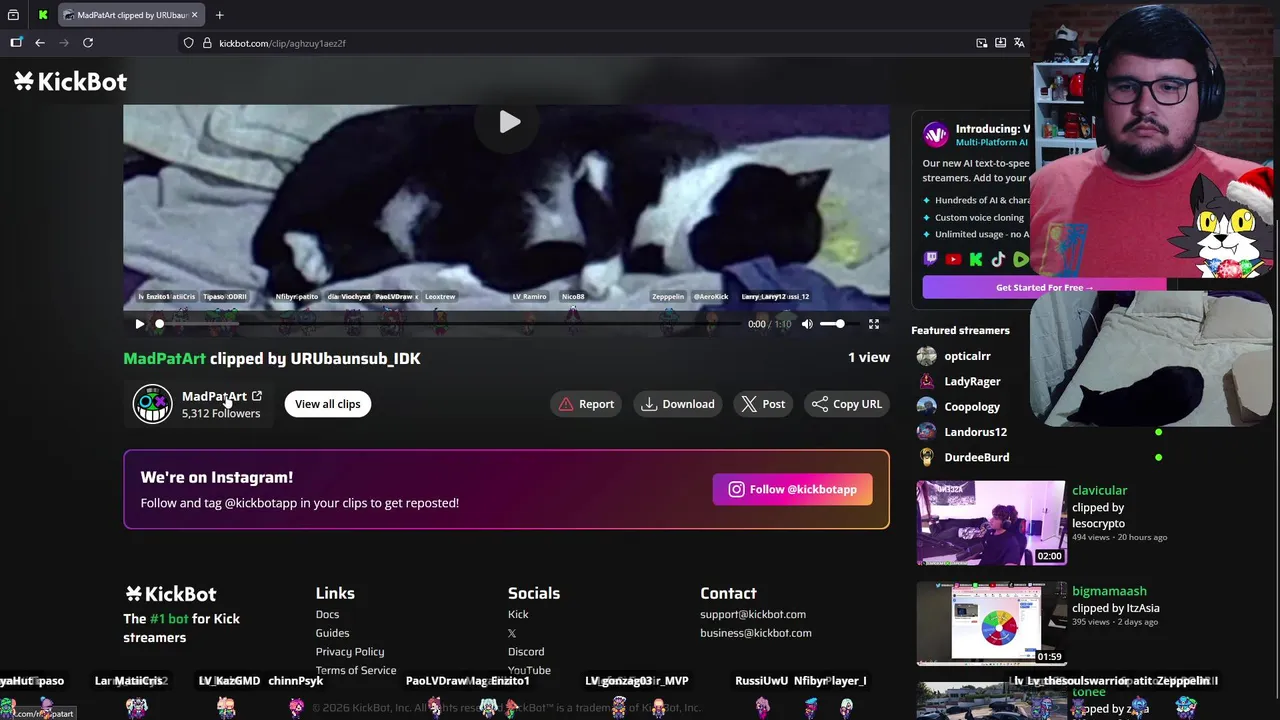Click the KickBot logo in header
The height and width of the screenshot is (720, 1280).
coord(70,82)
